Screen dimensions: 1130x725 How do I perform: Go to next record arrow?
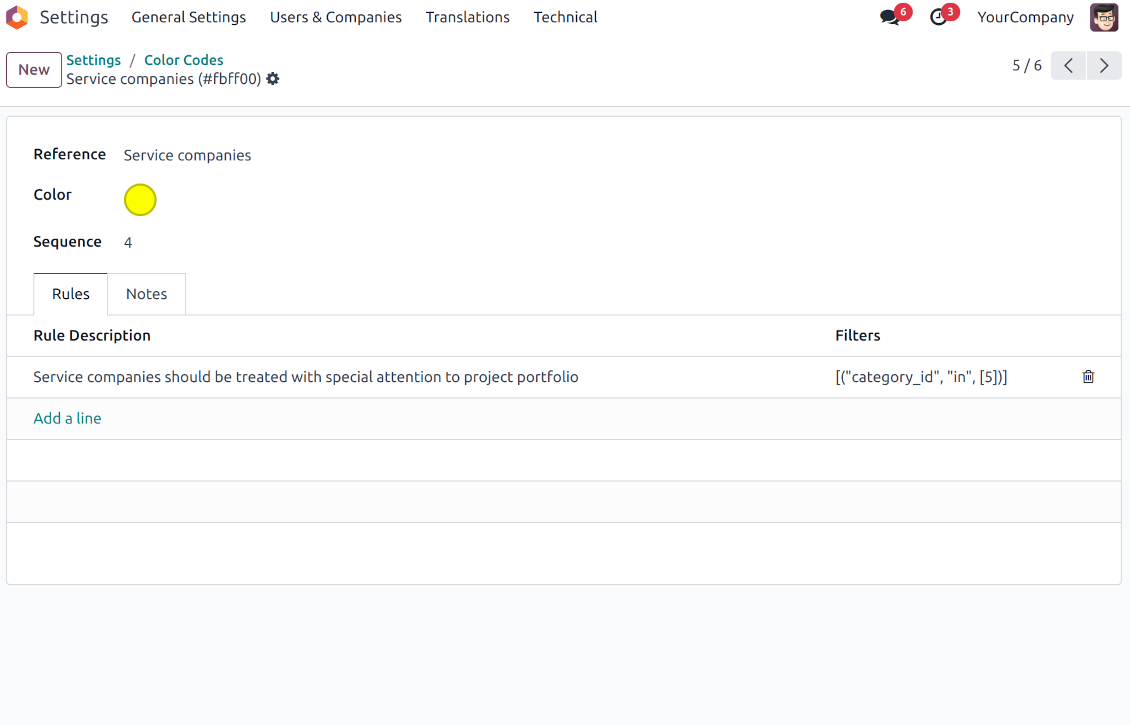[1104, 66]
